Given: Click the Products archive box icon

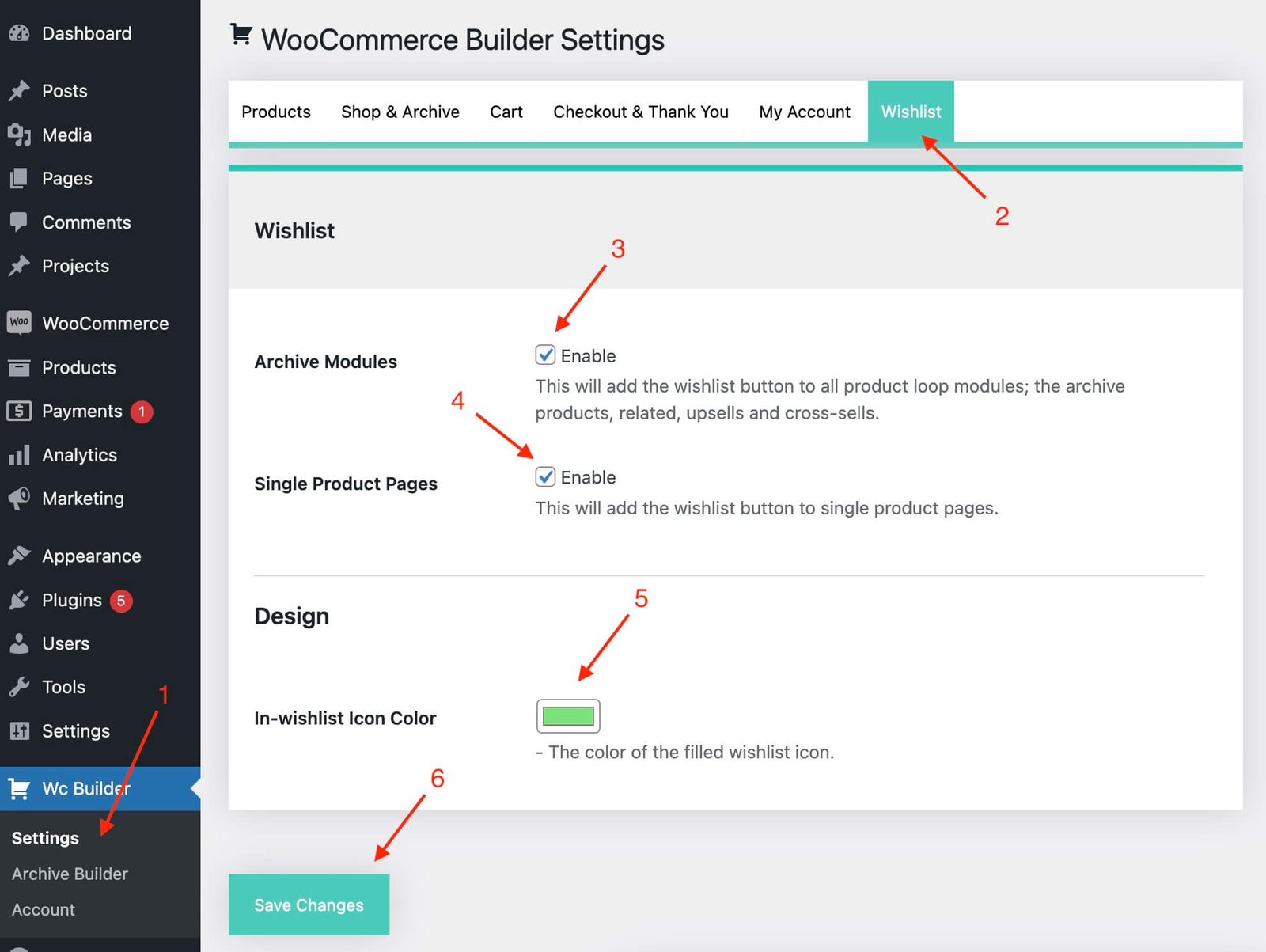Looking at the screenshot, I should pos(19,367).
